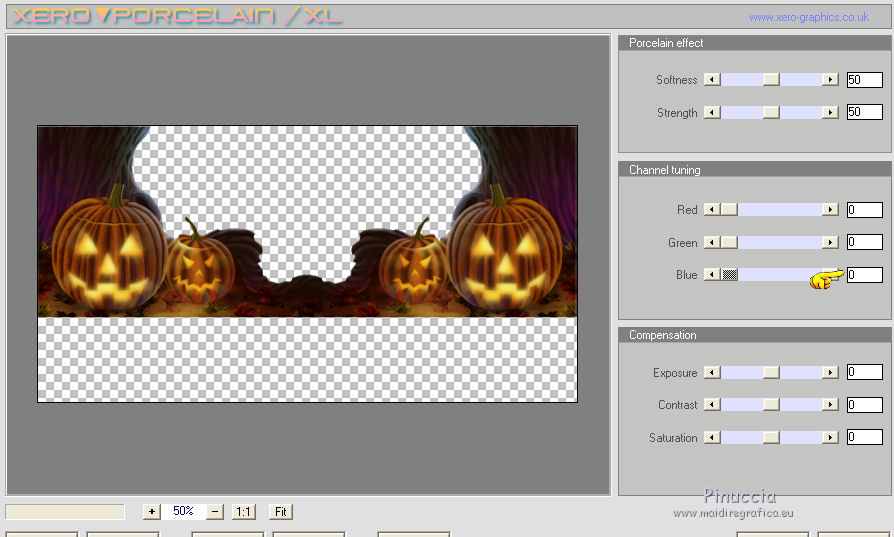Decrease Softness with left arrow
Viewport: 894px width, 537px height.
pyautogui.click(x=712, y=79)
